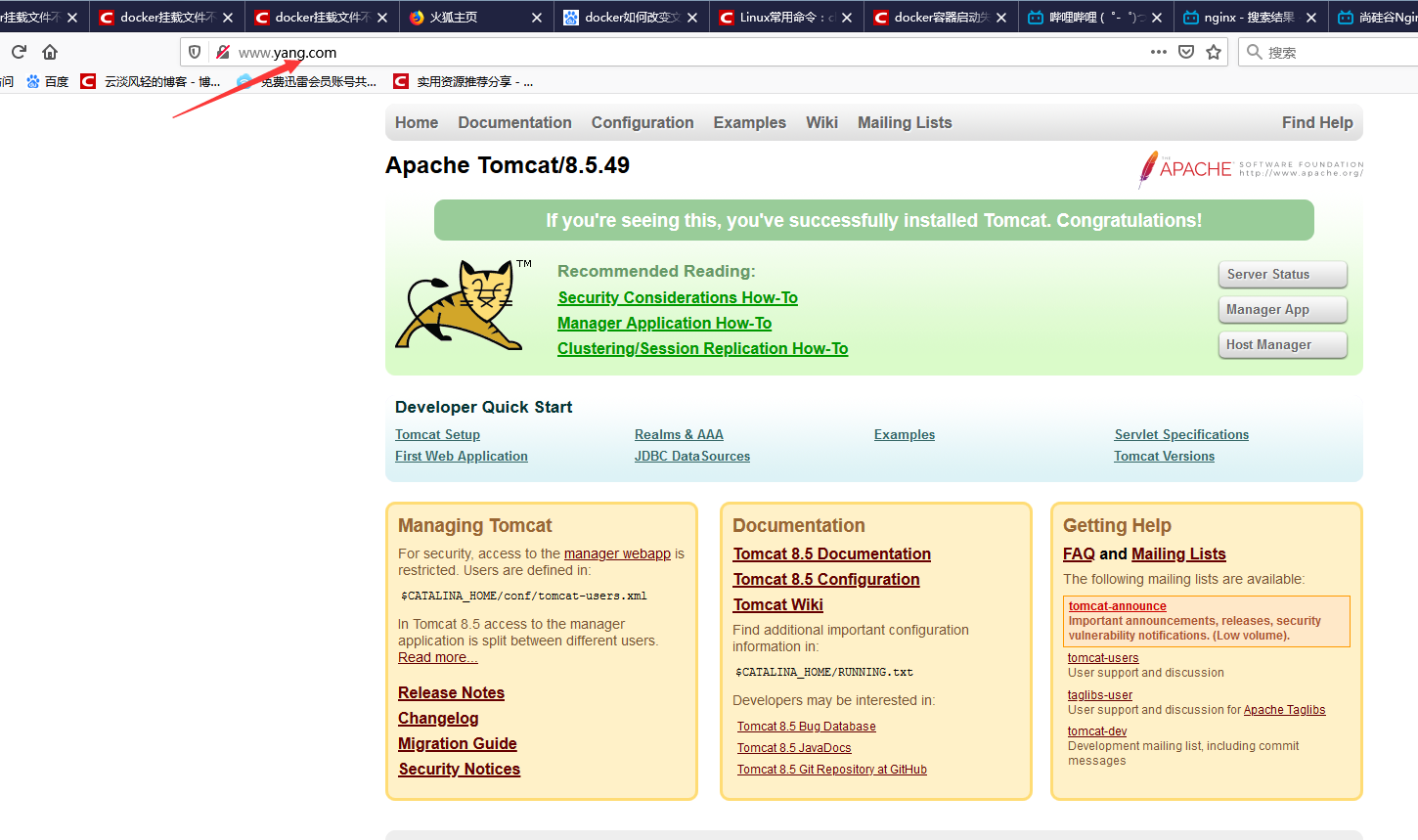The image size is (1418, 840).
Task: Open the Security Notices link
Action: tap(460, 769)
